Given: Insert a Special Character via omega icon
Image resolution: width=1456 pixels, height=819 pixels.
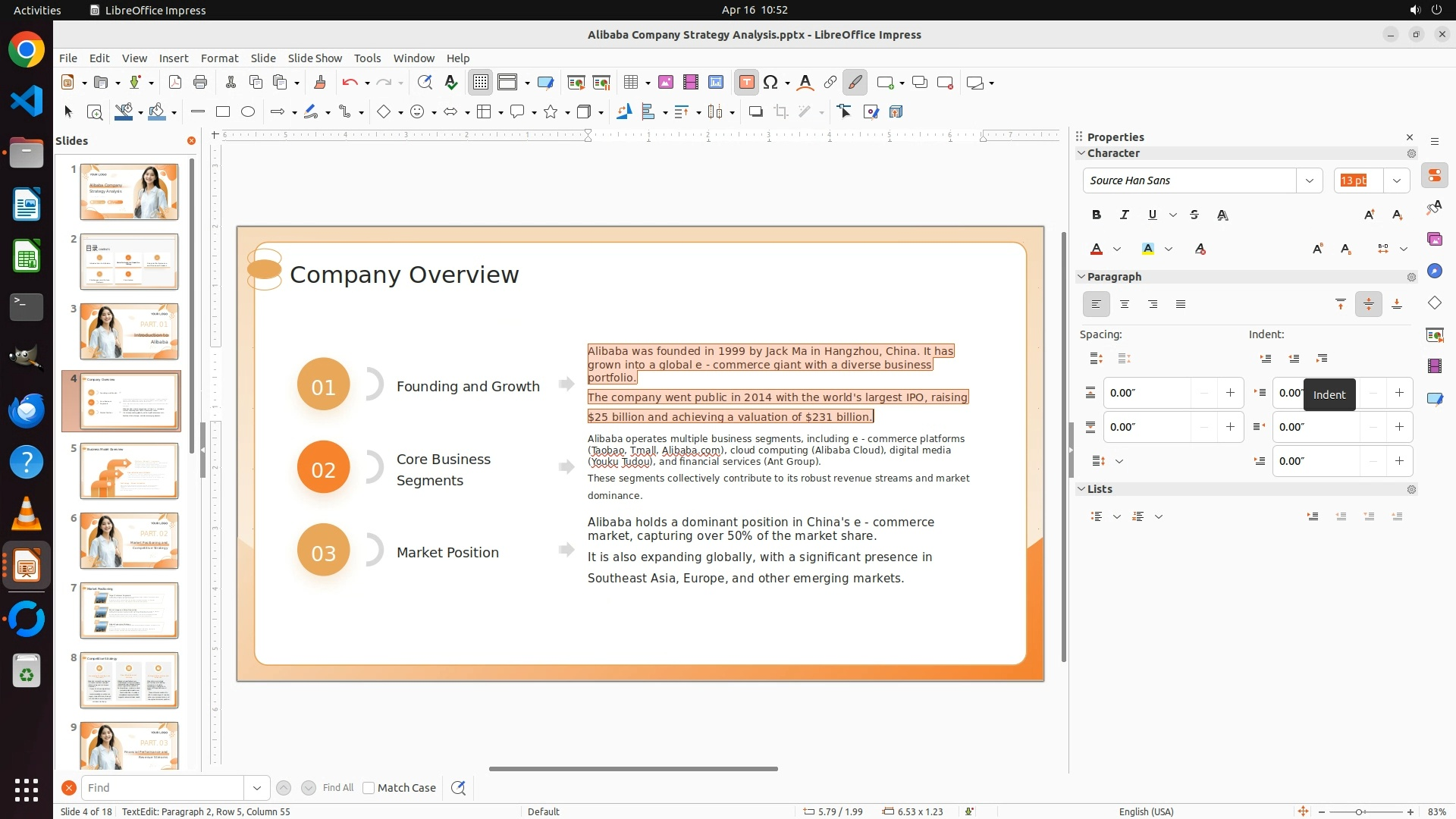Looking at the screenshot, I should point(770,83).
